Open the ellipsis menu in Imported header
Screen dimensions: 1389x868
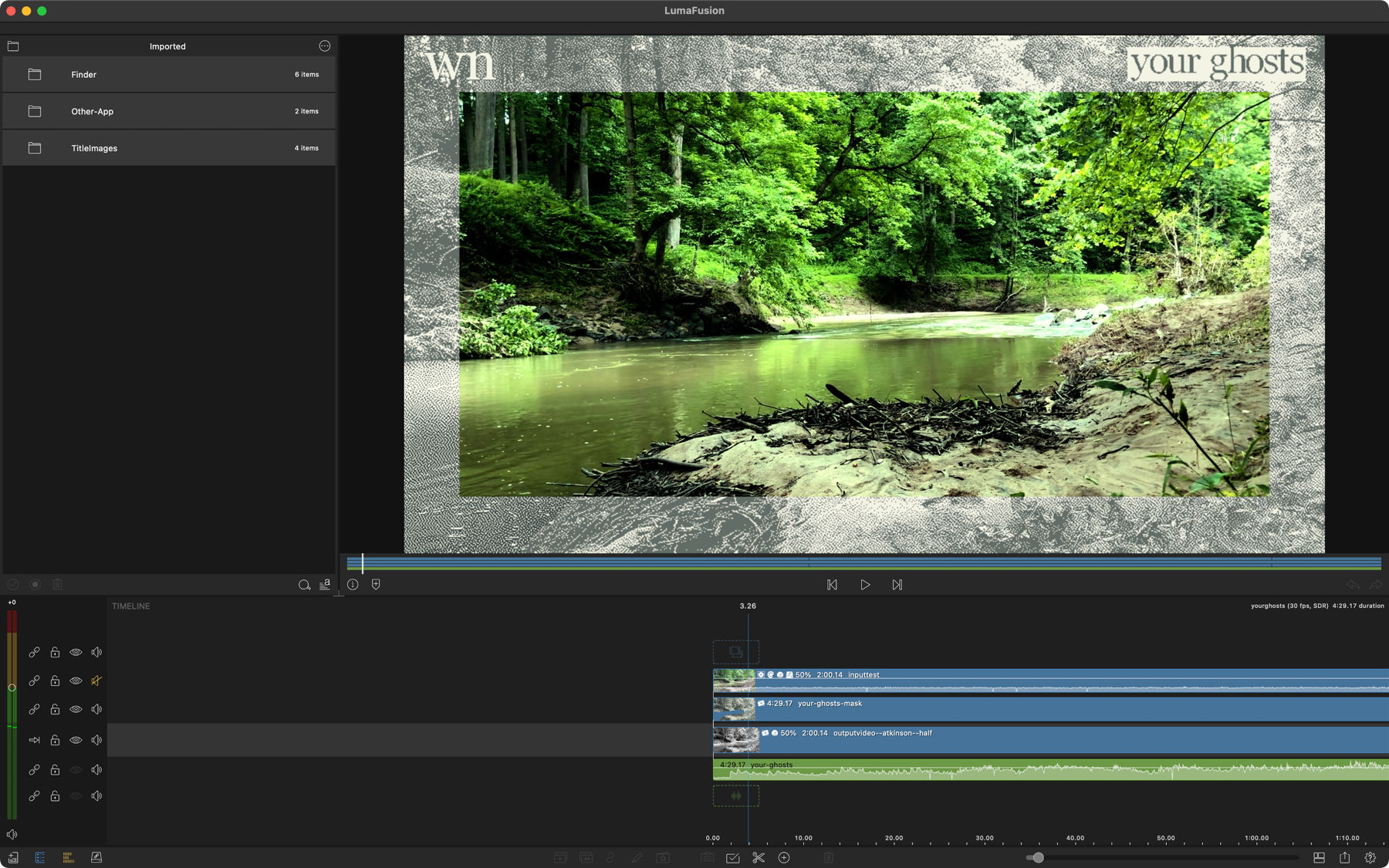(x=325, y=46)
